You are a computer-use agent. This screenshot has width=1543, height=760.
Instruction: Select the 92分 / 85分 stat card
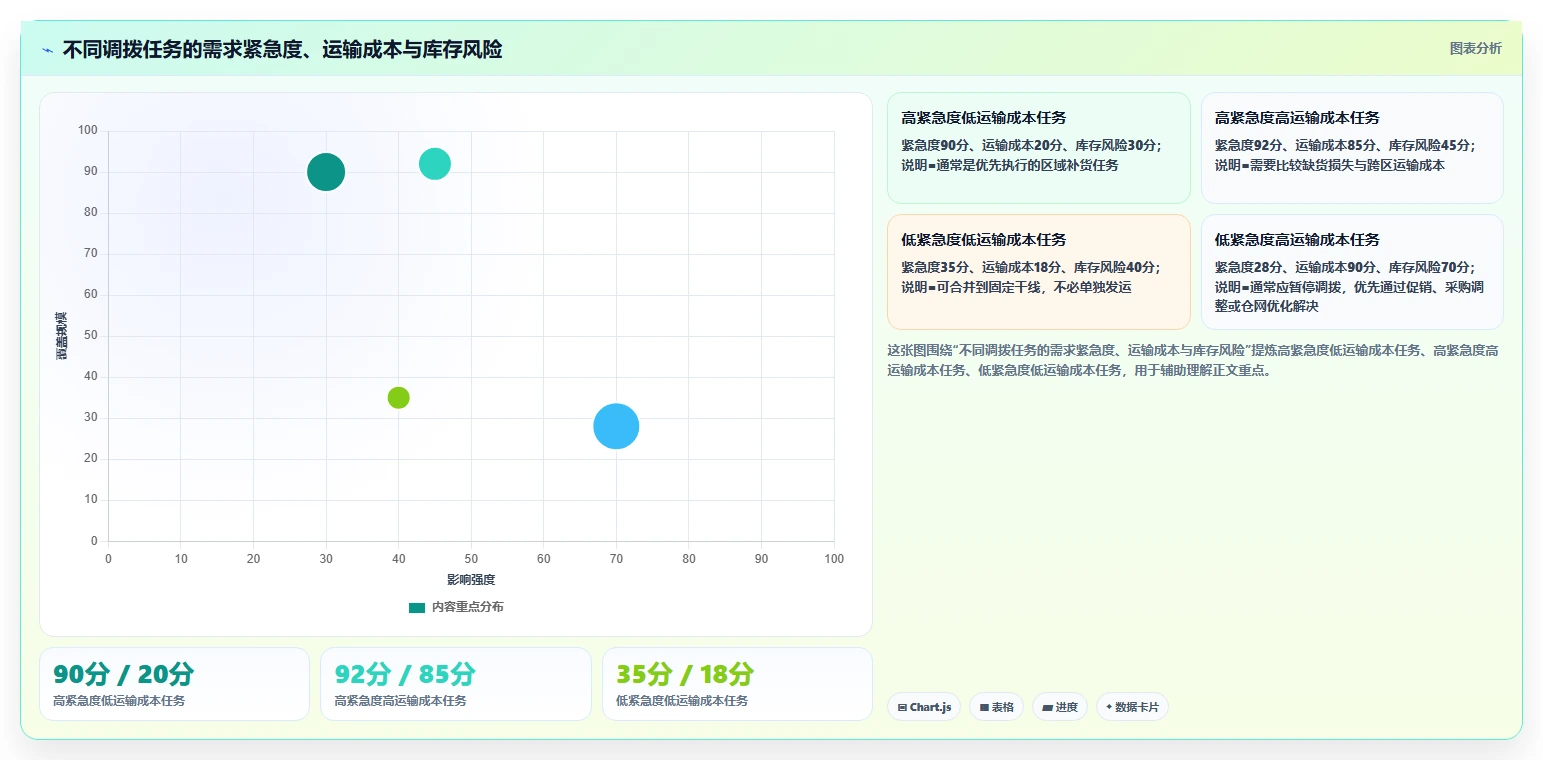coord(456,684)
